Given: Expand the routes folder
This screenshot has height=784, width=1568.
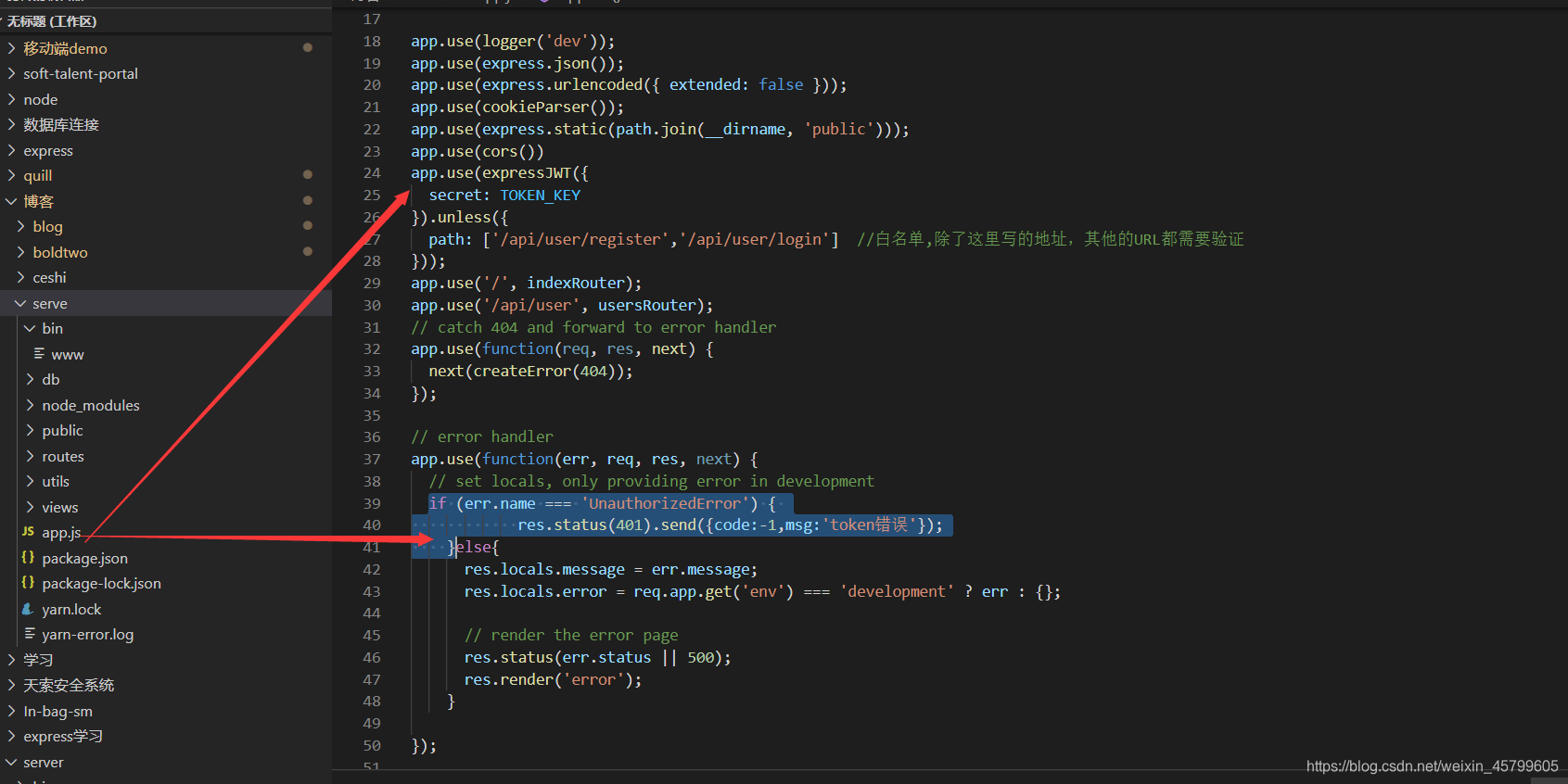Looking at the screenshot, I should 30,456.
